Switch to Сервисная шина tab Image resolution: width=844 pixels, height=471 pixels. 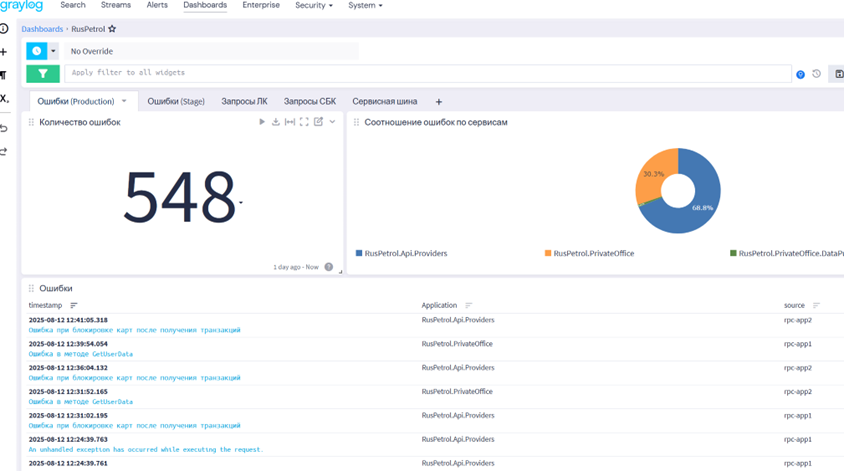pos(385,101)
